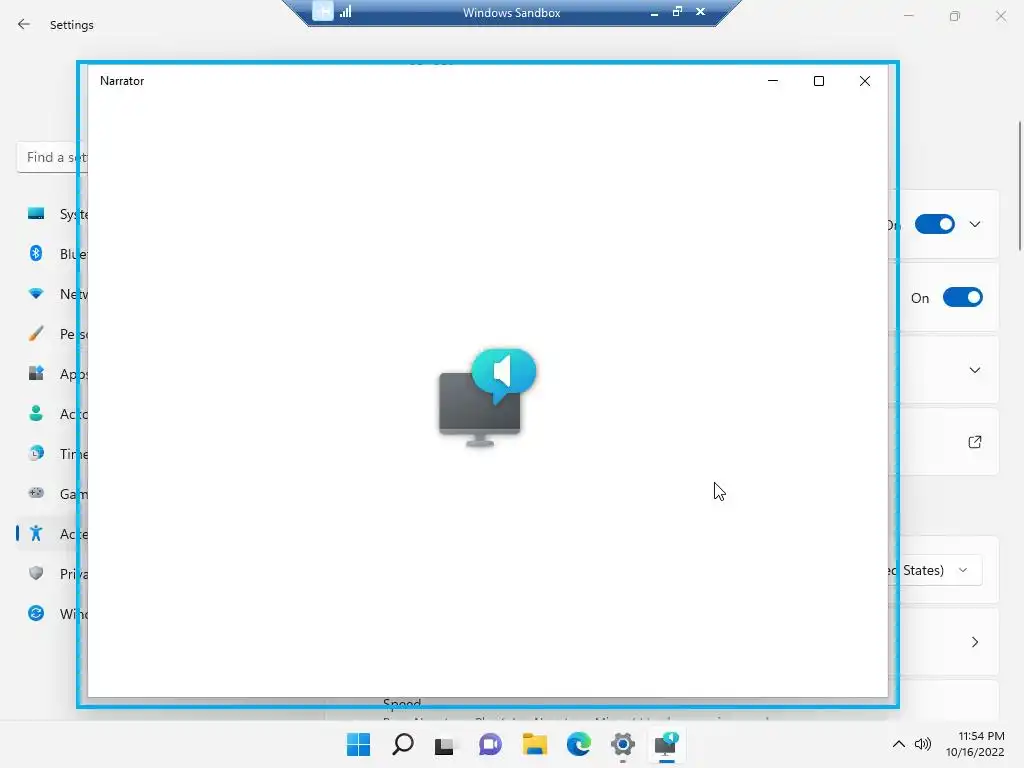Toggle the switch labeled On

(x=963, y=297)
